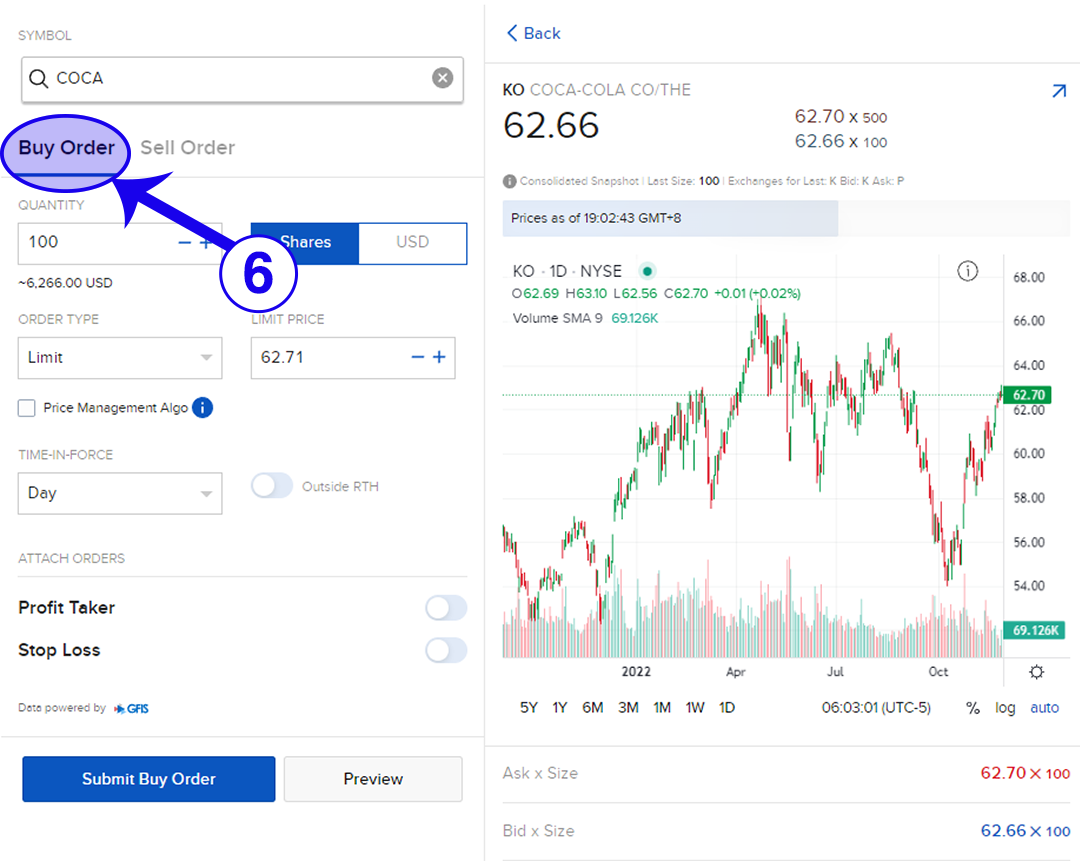Decrease limit price with minus icon
This screenshot has width=1080, height=861.
point(418,357)
